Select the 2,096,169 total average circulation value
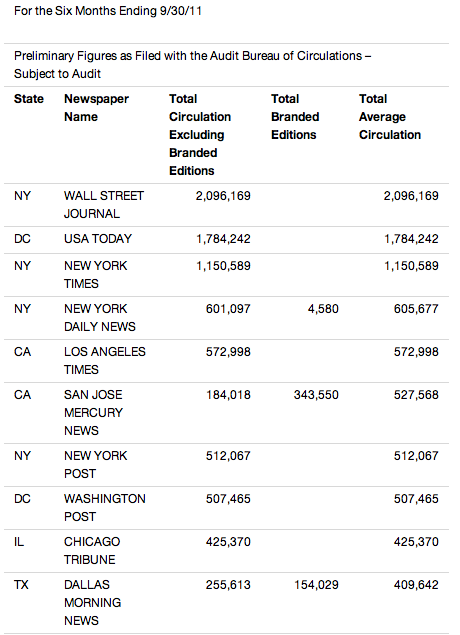Screen dimensions: 460x635 [411, 196]
